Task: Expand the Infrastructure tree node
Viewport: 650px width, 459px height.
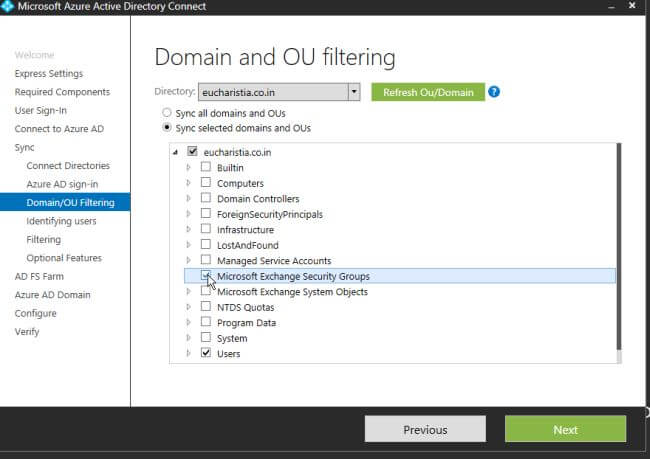Action: (189, 230)
